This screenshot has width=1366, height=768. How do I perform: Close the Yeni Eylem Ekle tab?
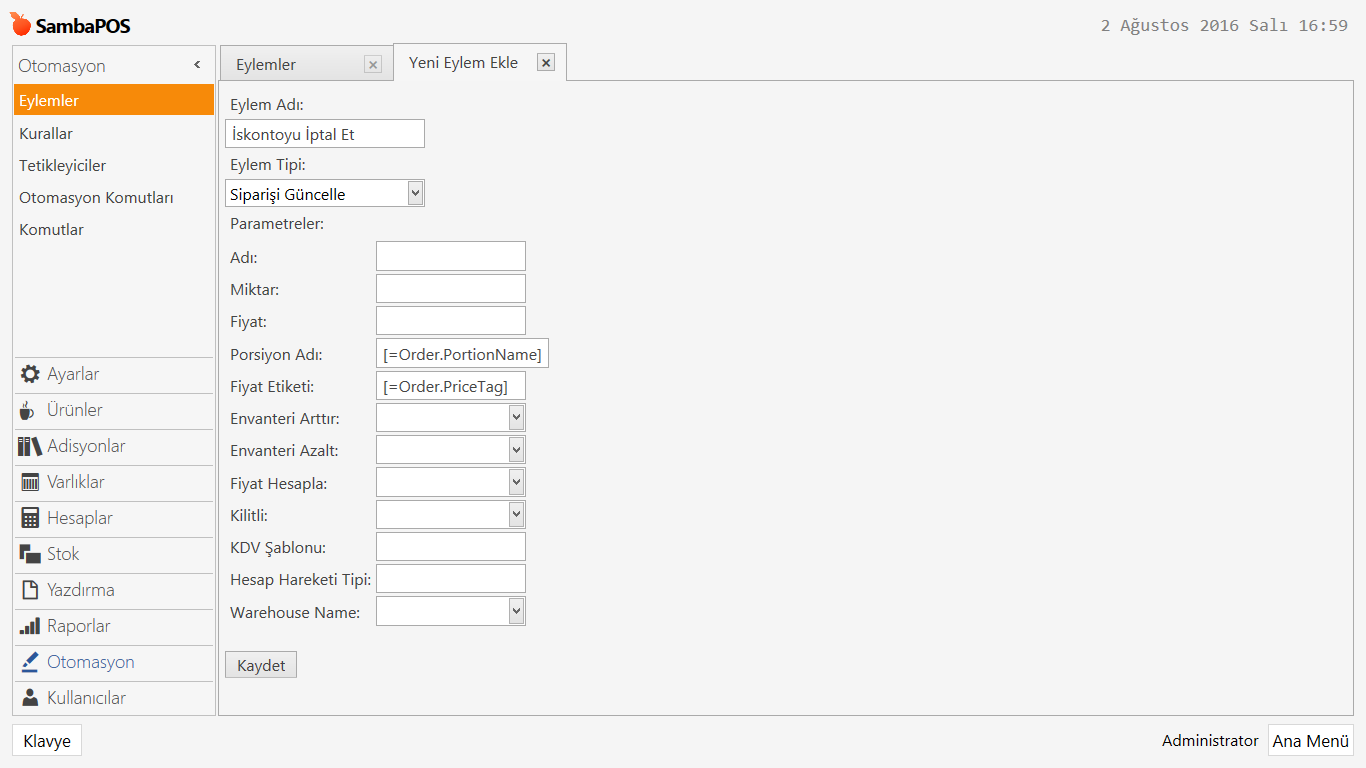point(546,62)
